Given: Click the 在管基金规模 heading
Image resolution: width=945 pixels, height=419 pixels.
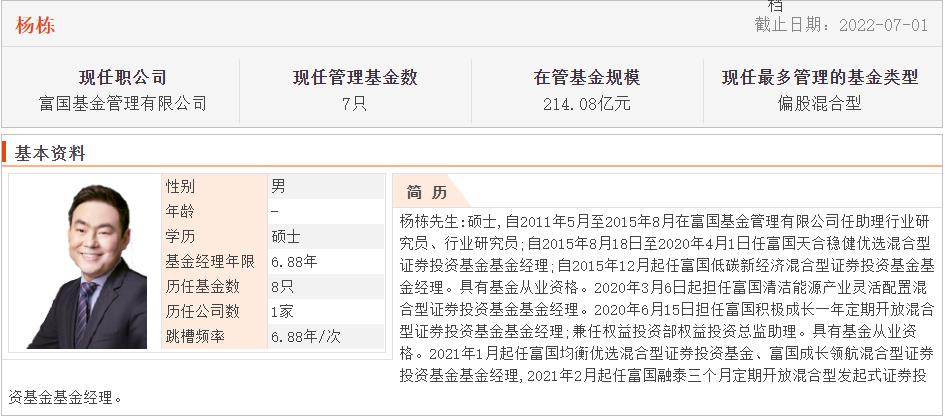Looking at the screenshot, I should [x=586, y=77].
